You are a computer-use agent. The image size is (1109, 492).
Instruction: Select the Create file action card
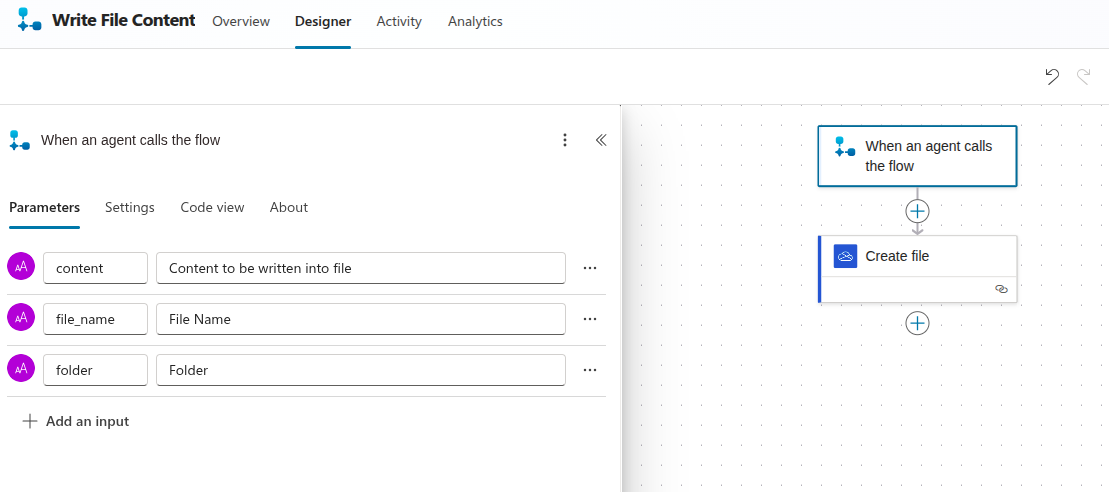coord(917,257)
